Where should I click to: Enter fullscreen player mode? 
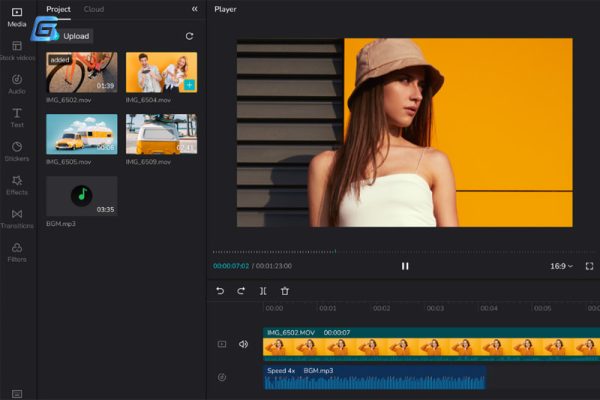589,266
